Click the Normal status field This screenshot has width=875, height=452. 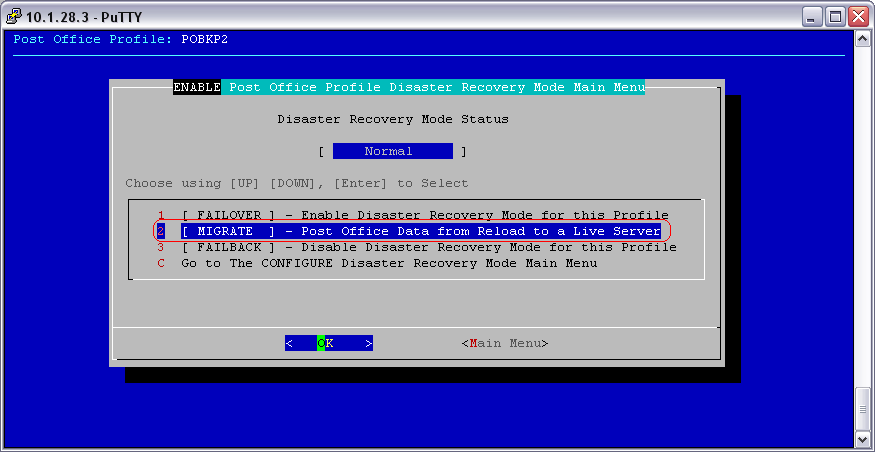point(393,151)
